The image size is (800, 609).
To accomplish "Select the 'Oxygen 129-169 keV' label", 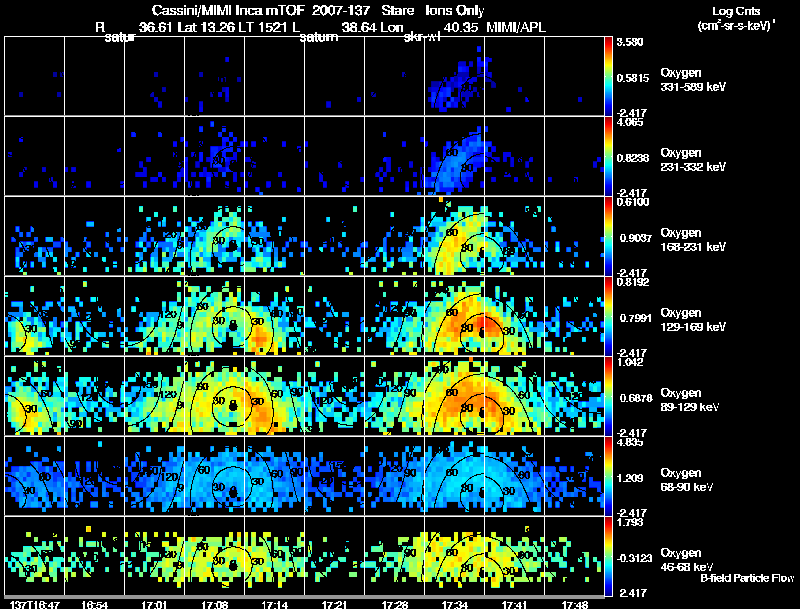I will [693, 320].
